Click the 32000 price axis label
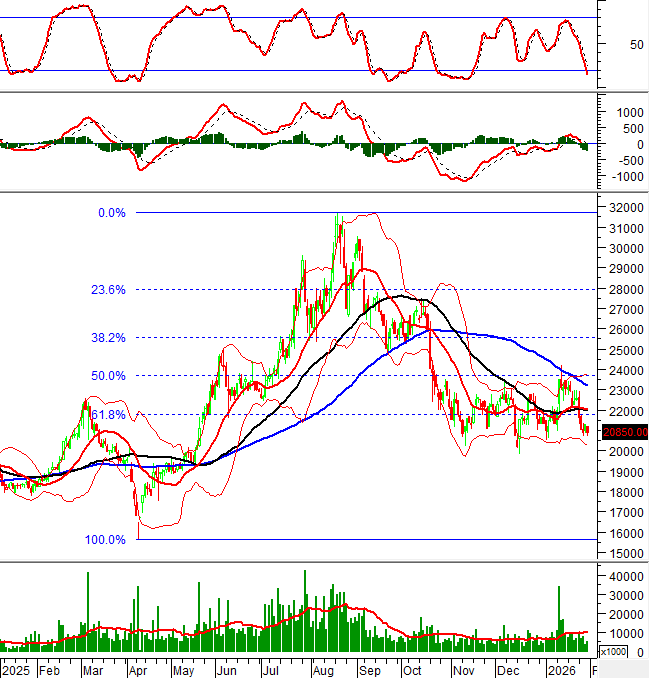649x678 pixels. 622,208
